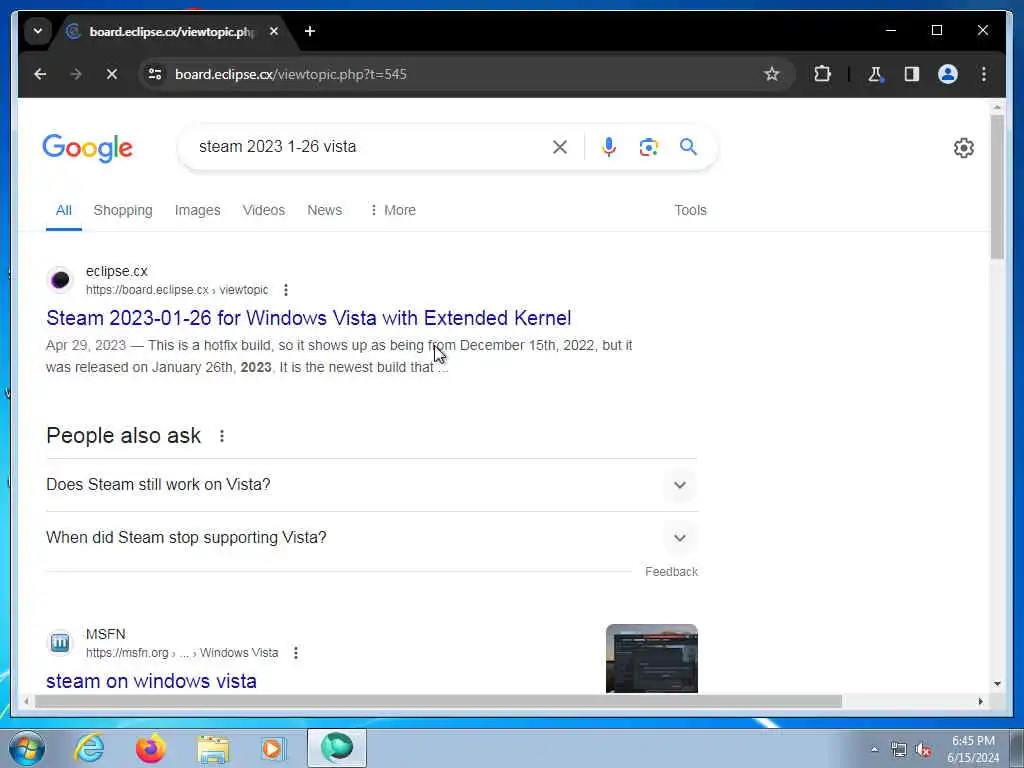
Task: Switch to Videos results
Action: (x=264, y=210)
